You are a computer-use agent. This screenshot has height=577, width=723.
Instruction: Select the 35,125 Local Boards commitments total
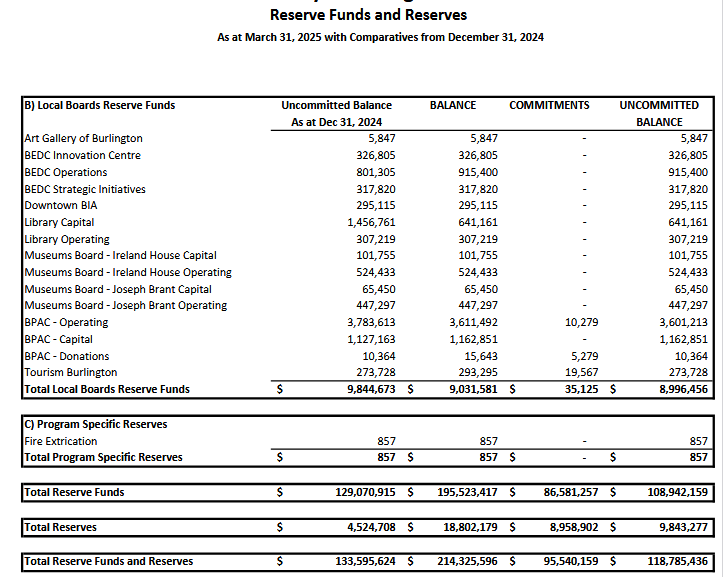click(581, 389)
